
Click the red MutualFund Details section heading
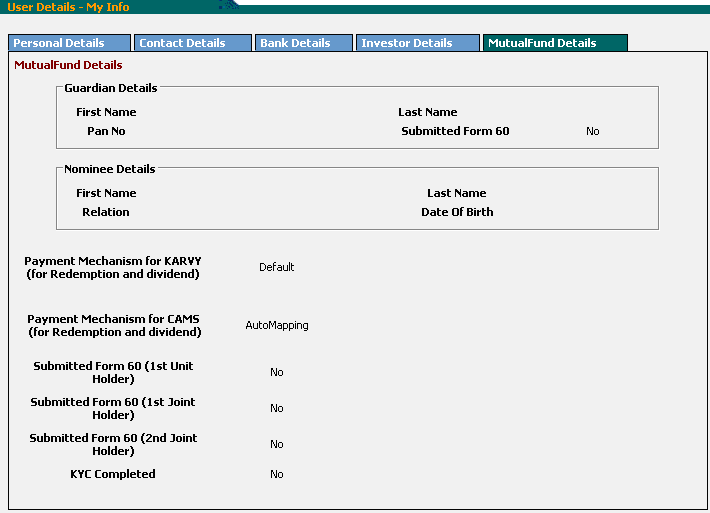68,65
